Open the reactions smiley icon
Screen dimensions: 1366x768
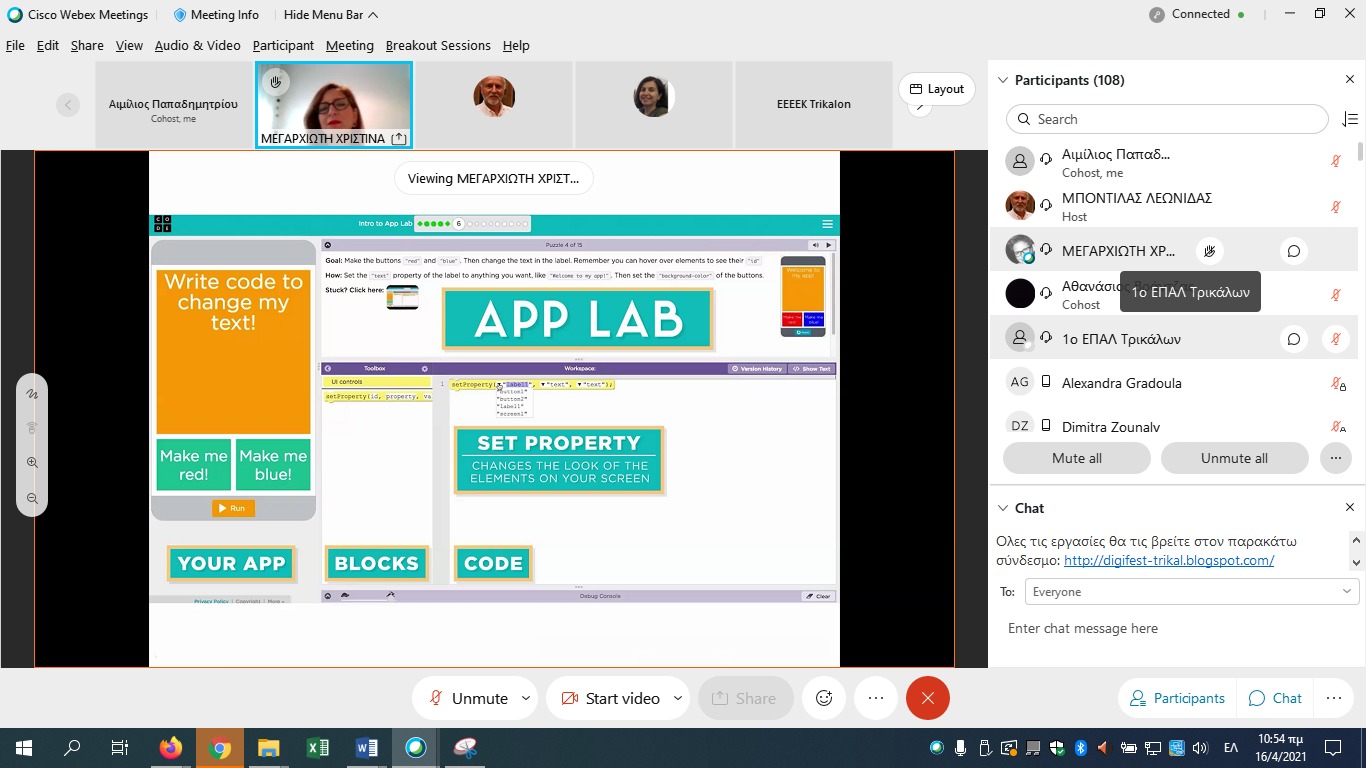[x=824, y=698]
